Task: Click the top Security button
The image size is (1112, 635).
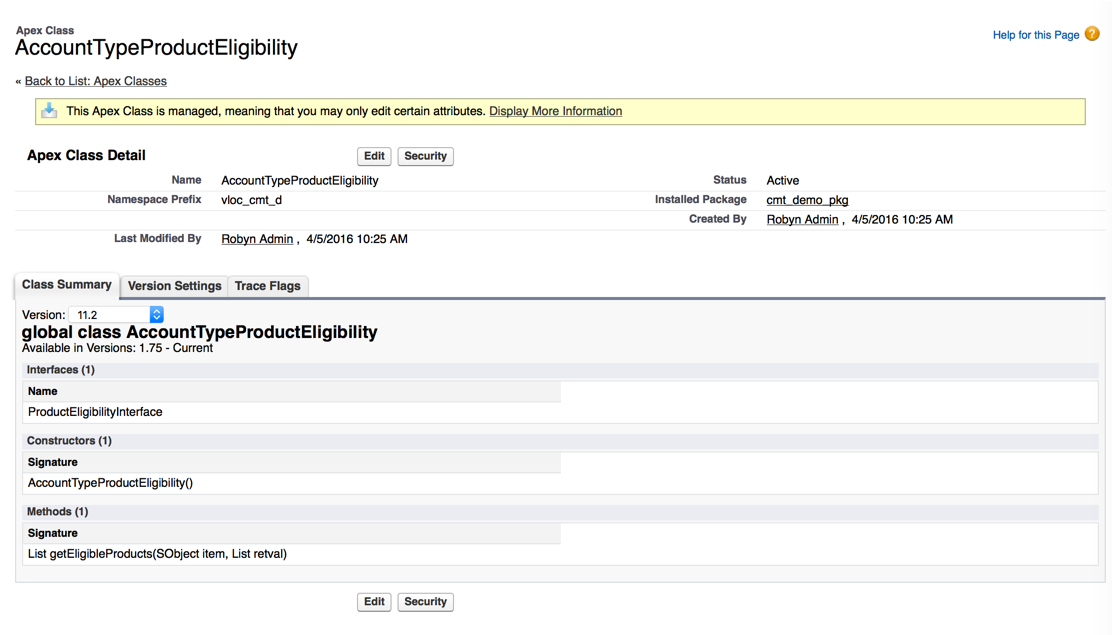Action: (x=426, y=156)
